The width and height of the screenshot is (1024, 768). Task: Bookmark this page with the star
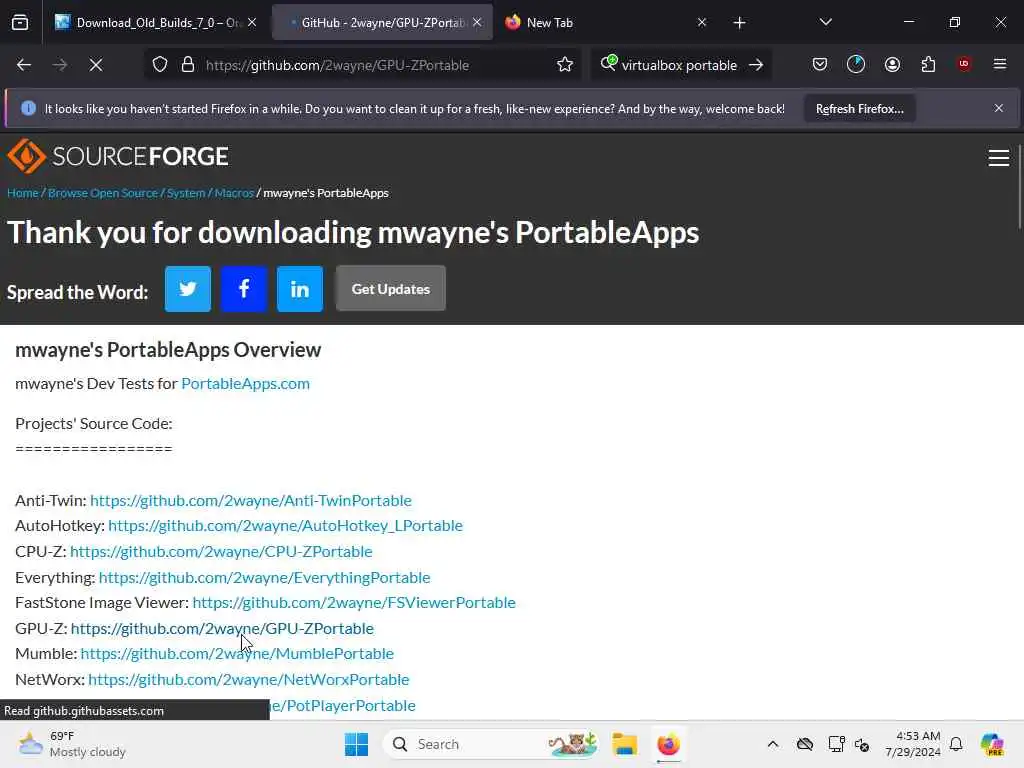(x=565, y=65)
